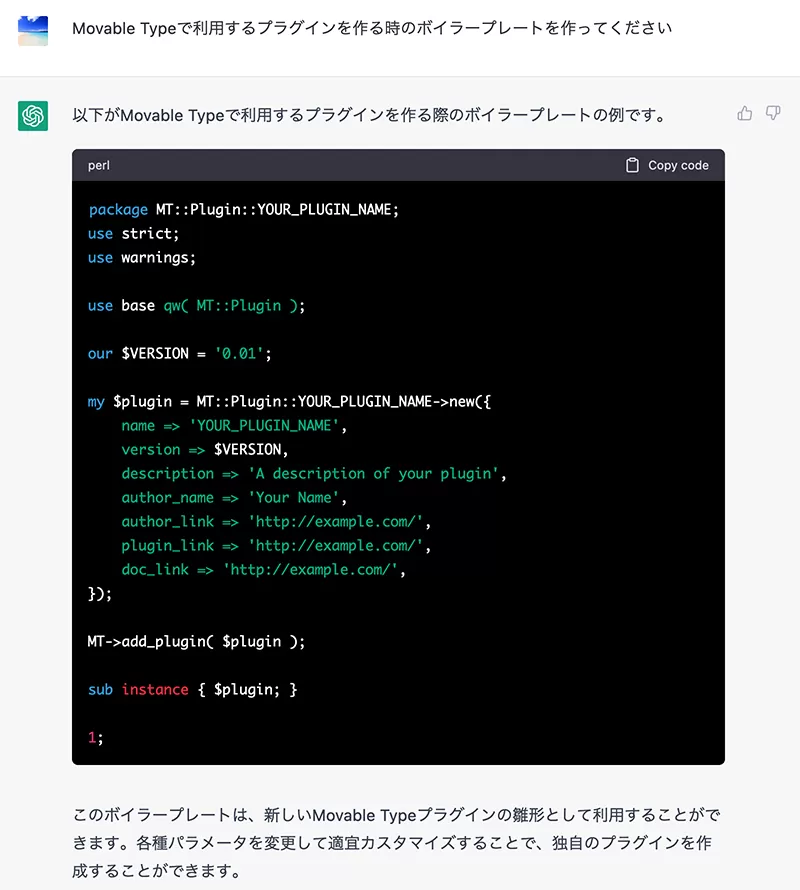The image size is (800, 890).
Task: Copy code using the Copy code label
Action: (x=678, y=165)
